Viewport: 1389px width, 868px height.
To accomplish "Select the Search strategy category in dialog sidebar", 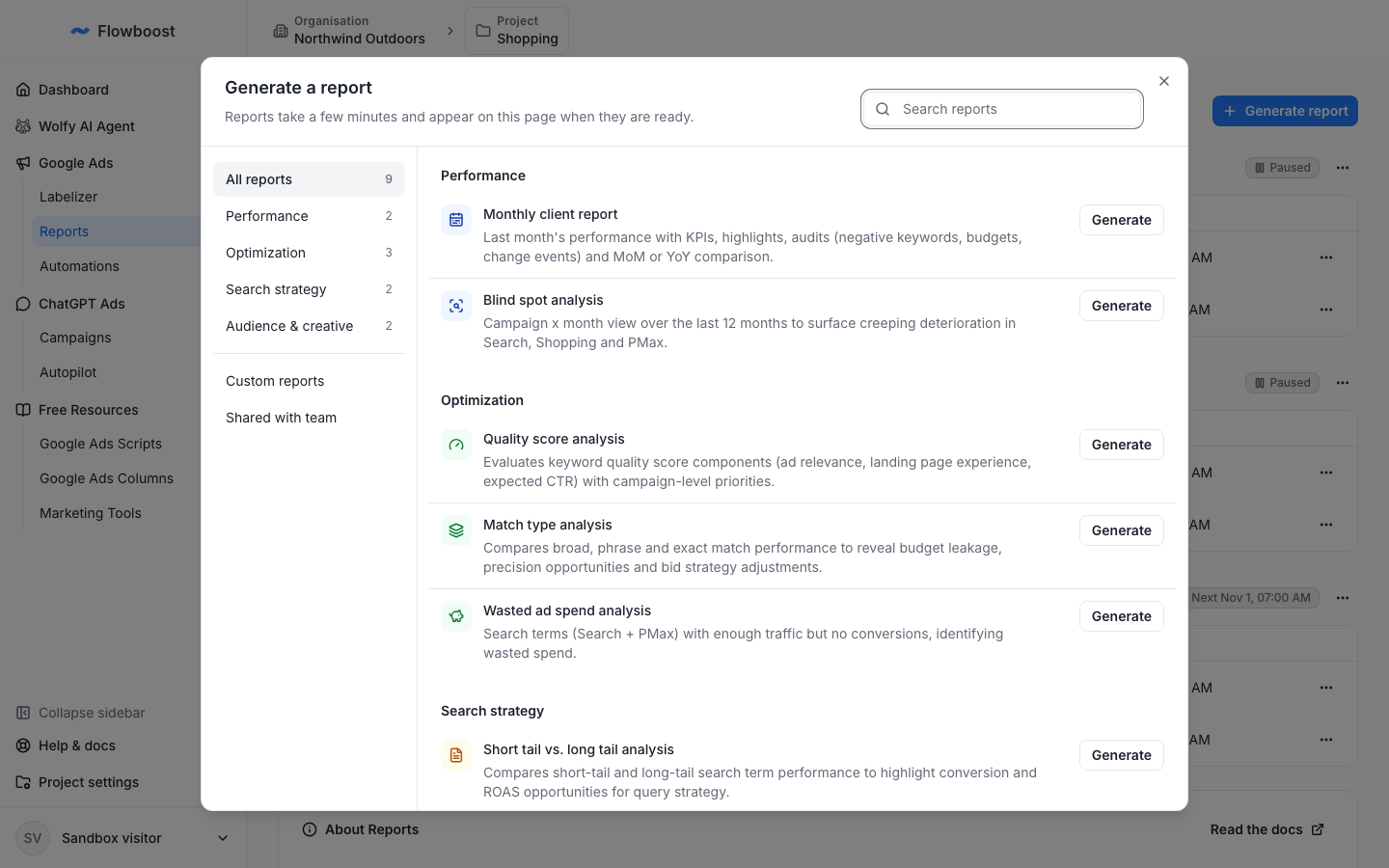I will coord(309,289).
